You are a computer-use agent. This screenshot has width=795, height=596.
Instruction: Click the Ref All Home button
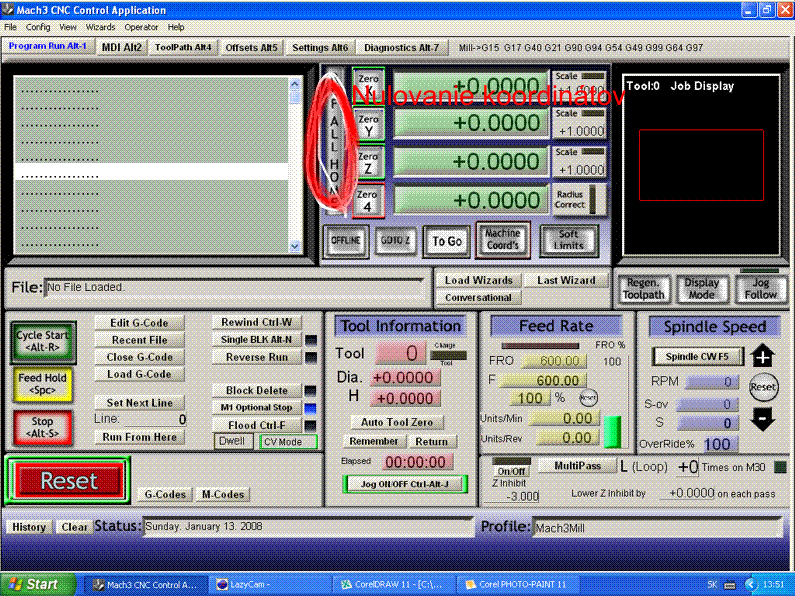334,142
